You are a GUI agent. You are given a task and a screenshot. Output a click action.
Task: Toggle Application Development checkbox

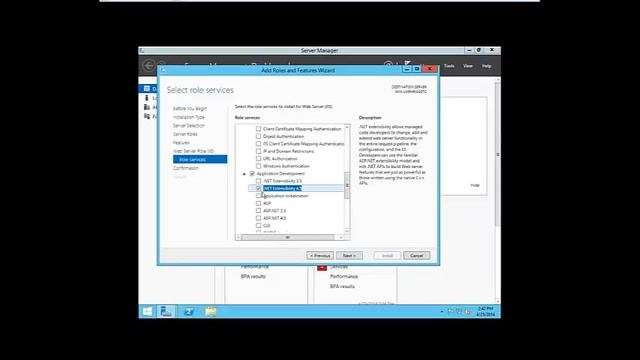[252, 173]
